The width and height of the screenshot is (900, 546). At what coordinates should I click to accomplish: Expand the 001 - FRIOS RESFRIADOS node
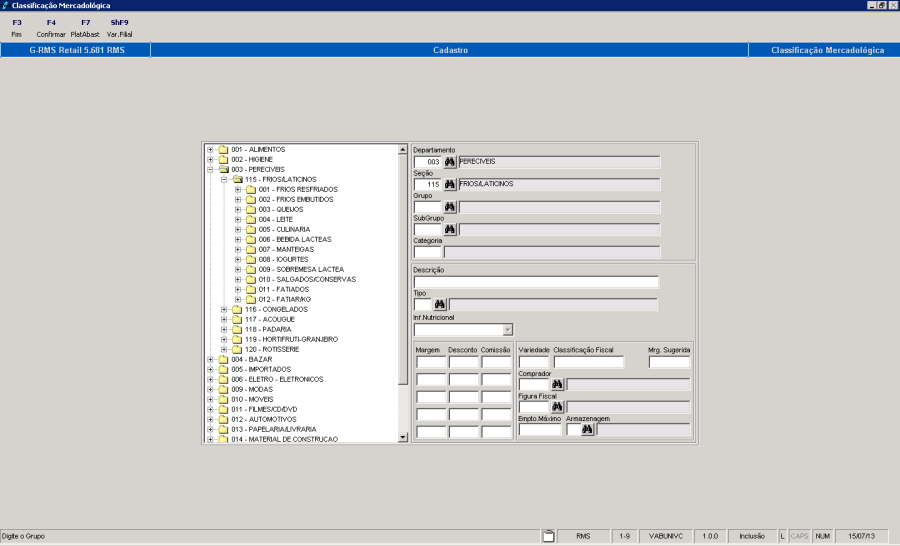point(238,189)
